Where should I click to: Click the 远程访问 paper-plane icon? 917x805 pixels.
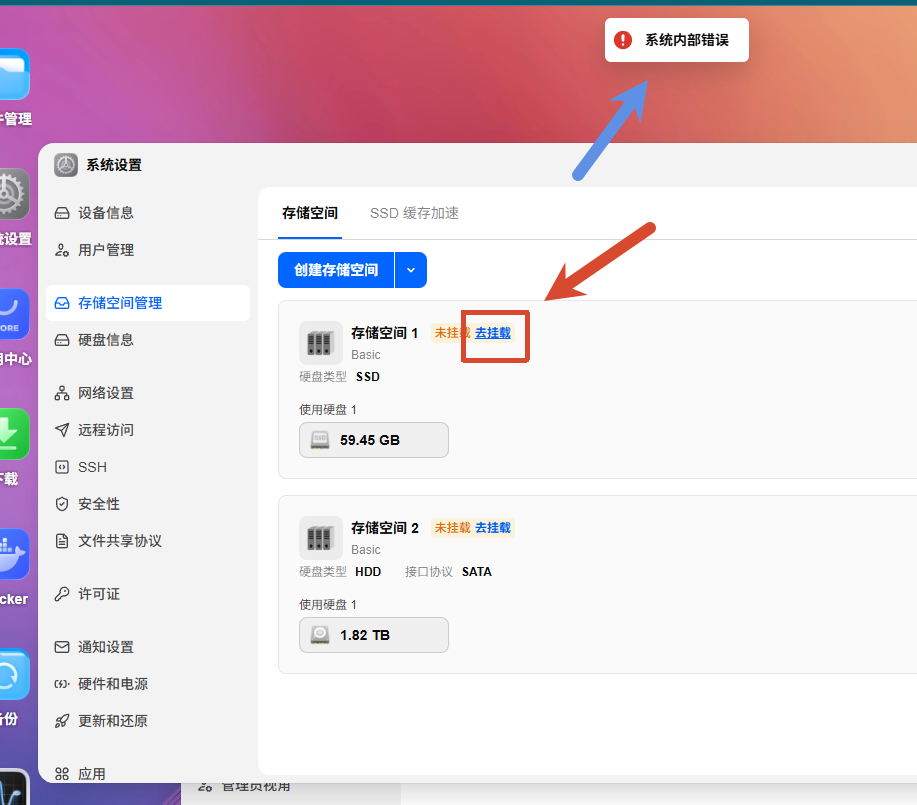(x=62, y=430)
